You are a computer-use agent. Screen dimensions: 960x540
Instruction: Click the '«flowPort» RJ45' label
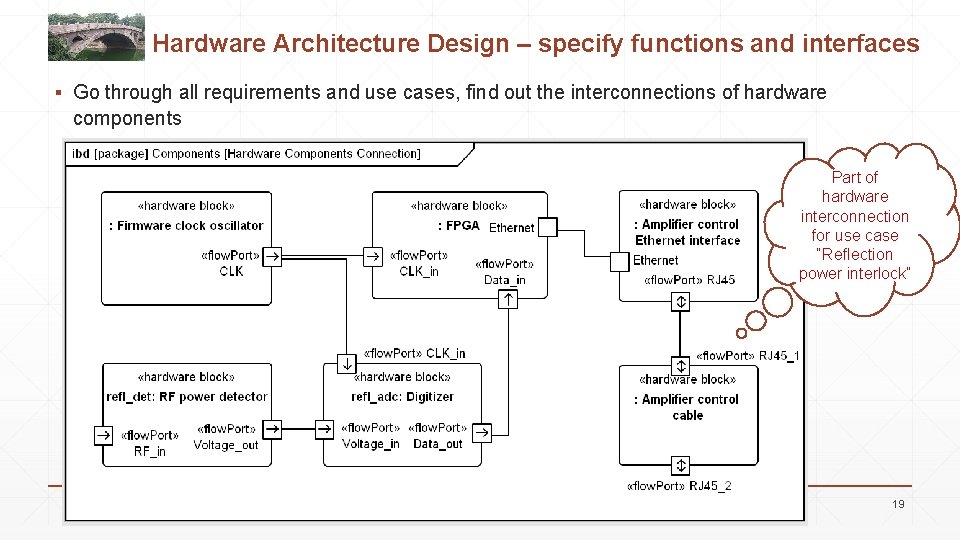coord(689,280)
